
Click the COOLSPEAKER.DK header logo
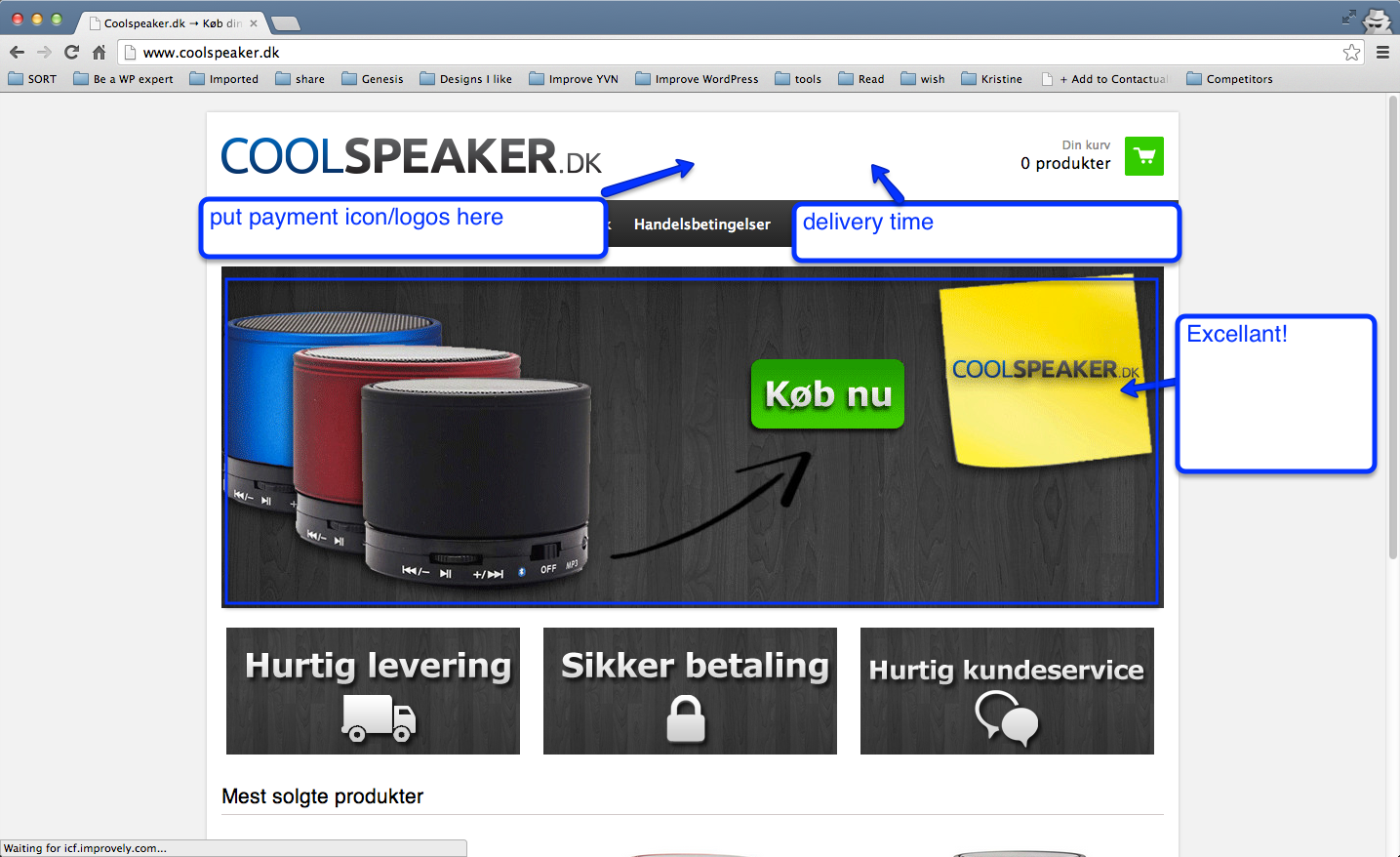(411, 157)
